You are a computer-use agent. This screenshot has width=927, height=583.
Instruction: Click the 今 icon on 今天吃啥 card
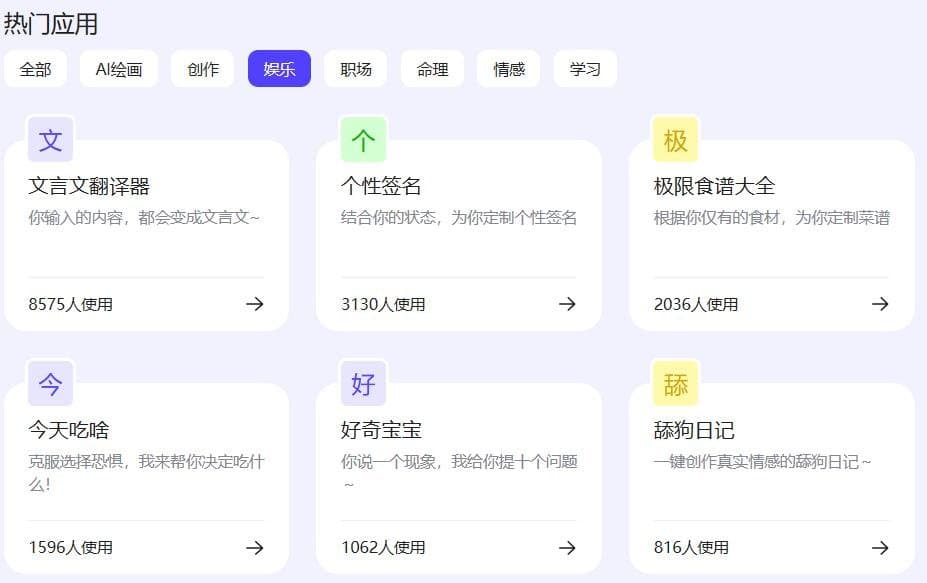(x=50, y=384)
